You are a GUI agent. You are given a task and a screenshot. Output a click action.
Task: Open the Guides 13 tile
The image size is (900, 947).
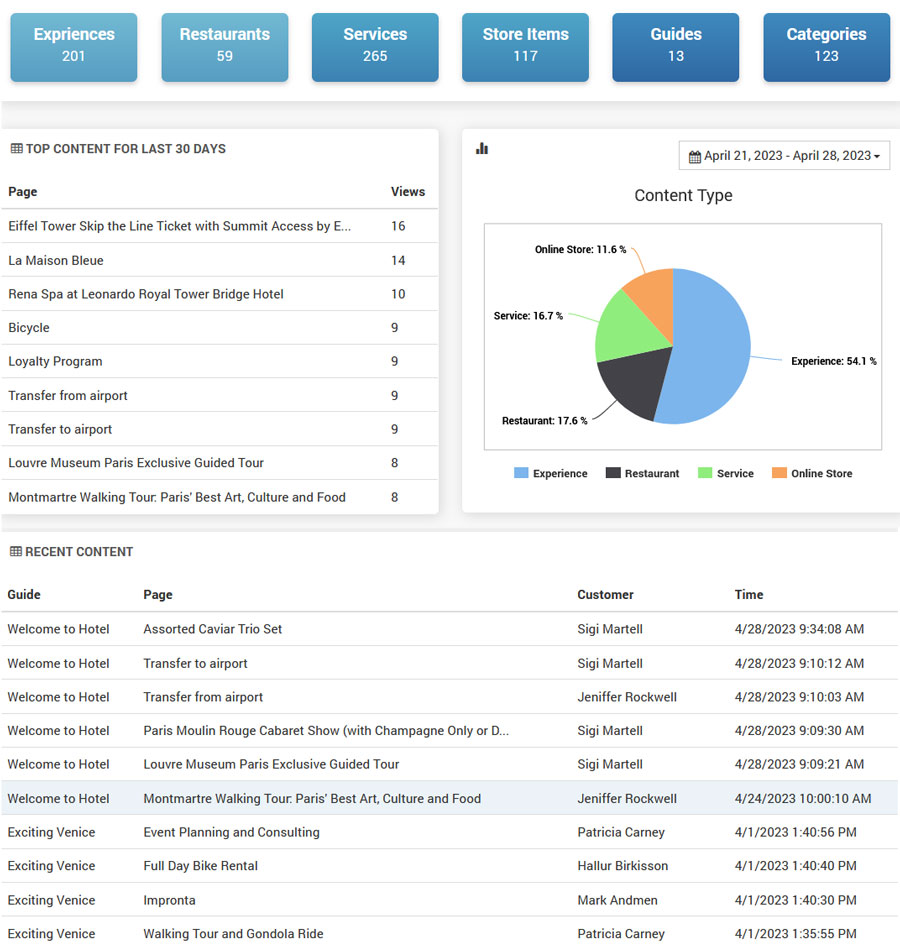coord(676,46)
